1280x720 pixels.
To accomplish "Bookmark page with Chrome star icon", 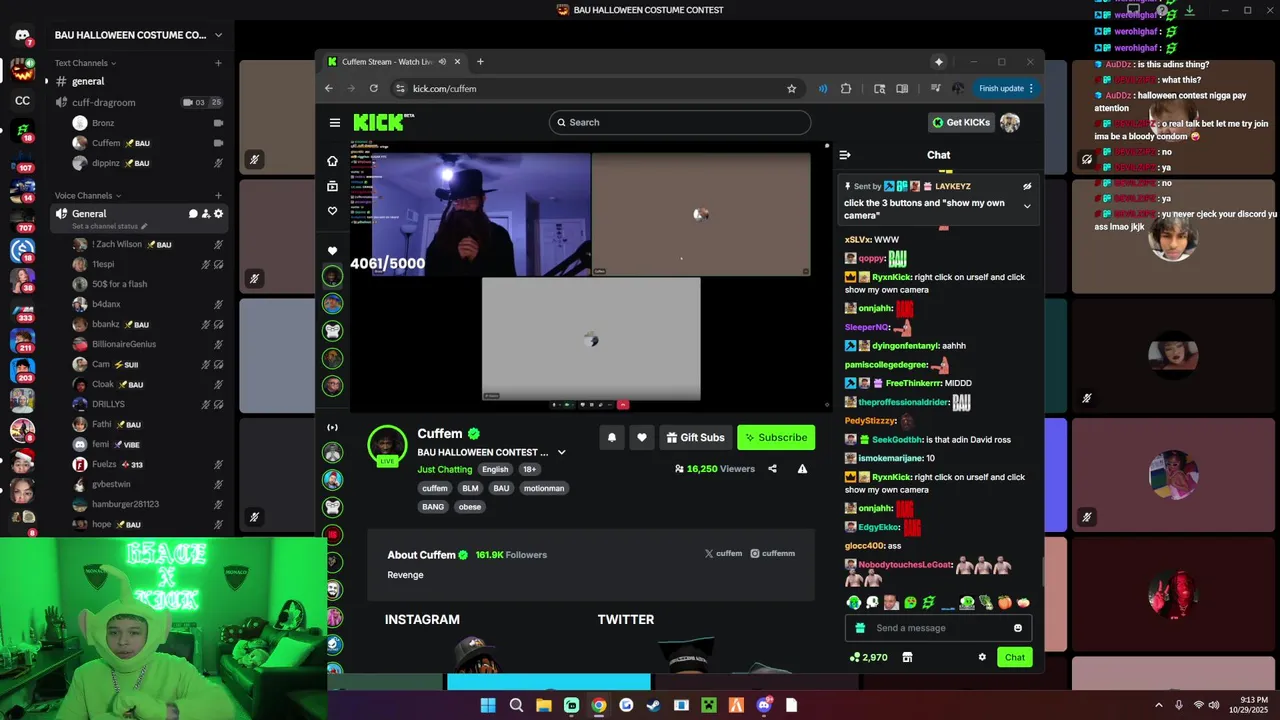I will 791,88.
